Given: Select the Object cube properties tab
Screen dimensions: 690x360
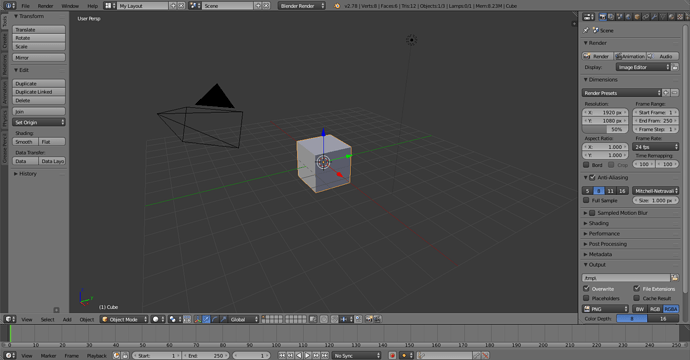Looking at the screenshot, I should [637, 17].
